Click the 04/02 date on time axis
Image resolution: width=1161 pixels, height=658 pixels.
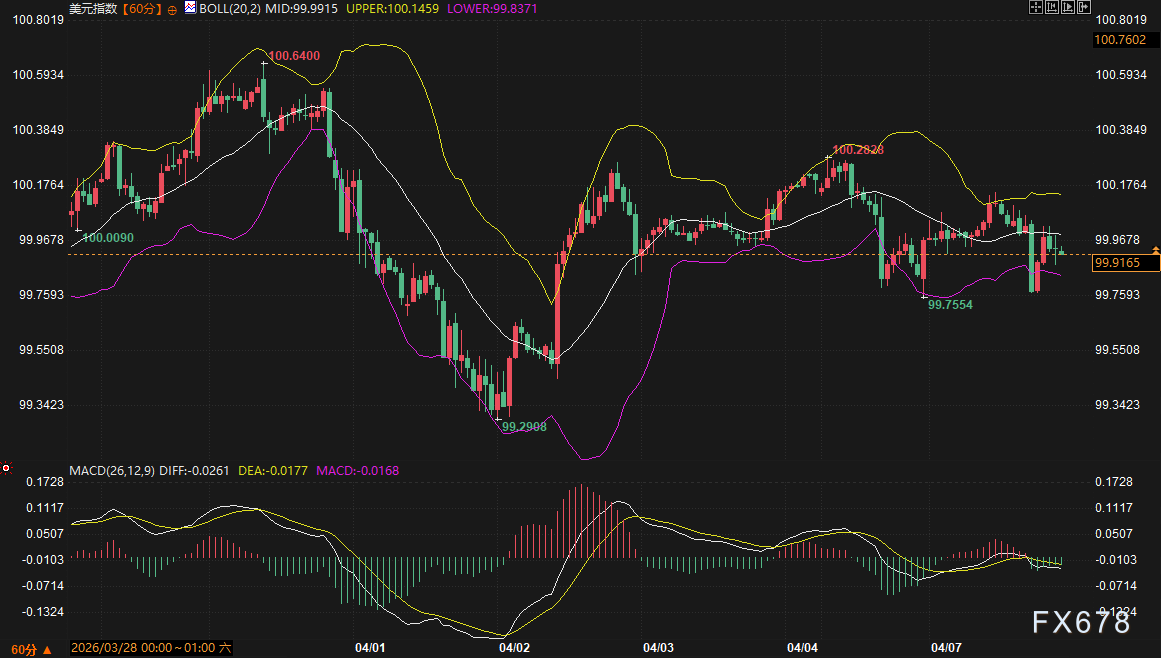click(x=514, y=648)
